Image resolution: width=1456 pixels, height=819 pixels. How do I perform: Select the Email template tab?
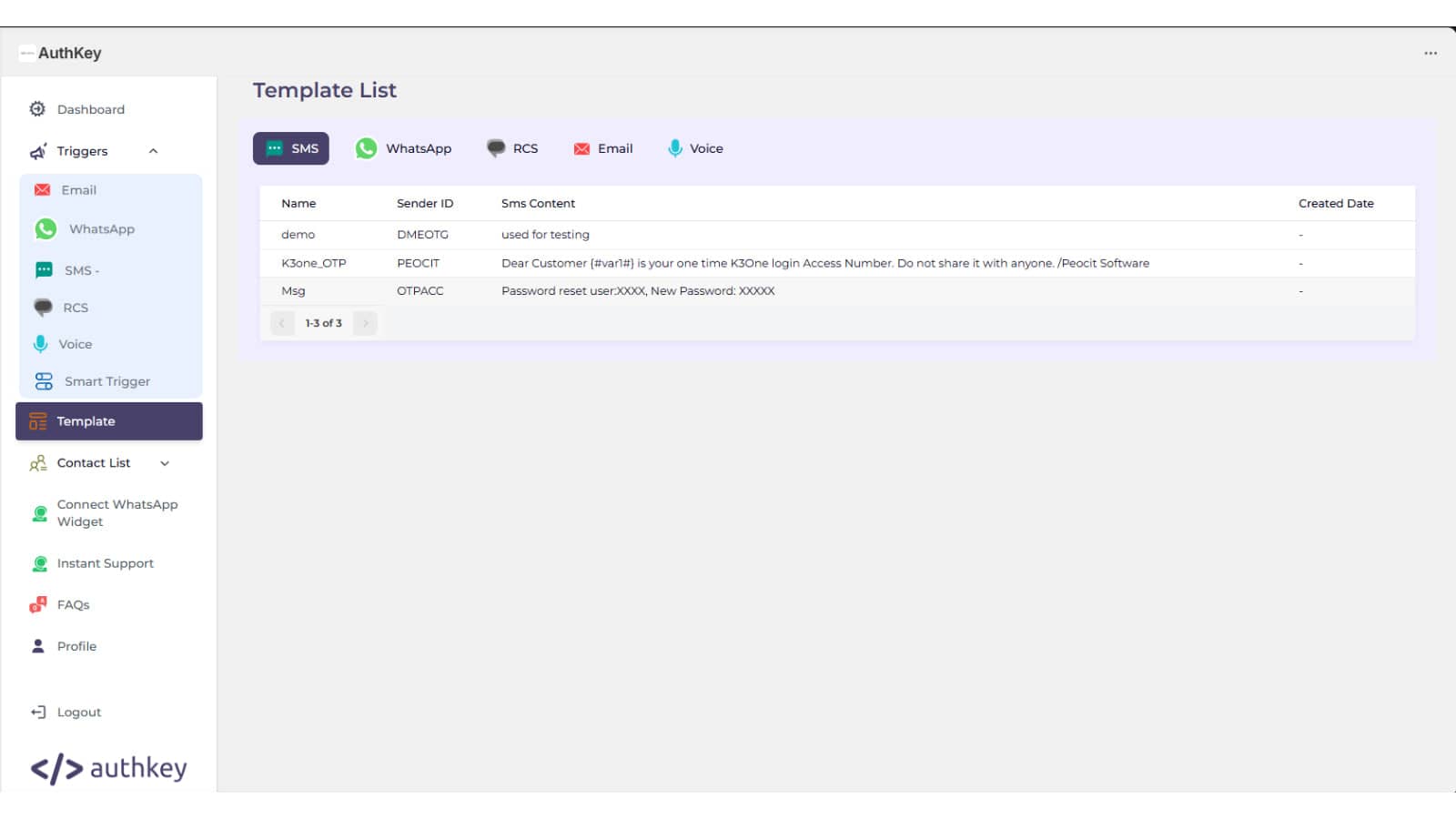point(602,148)
